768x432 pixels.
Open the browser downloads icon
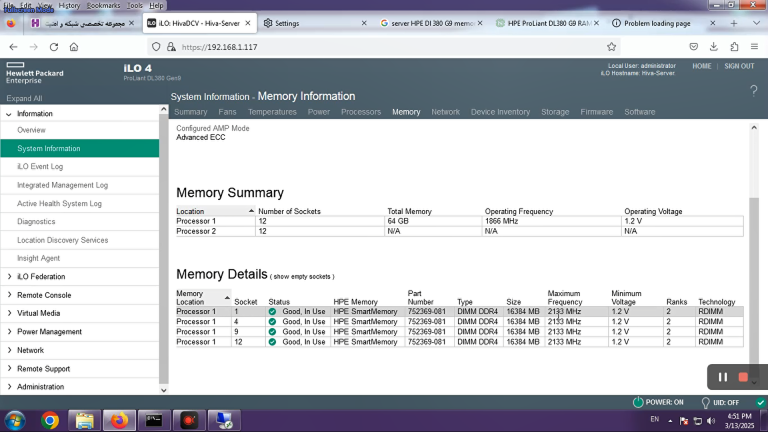click(714, 47)
